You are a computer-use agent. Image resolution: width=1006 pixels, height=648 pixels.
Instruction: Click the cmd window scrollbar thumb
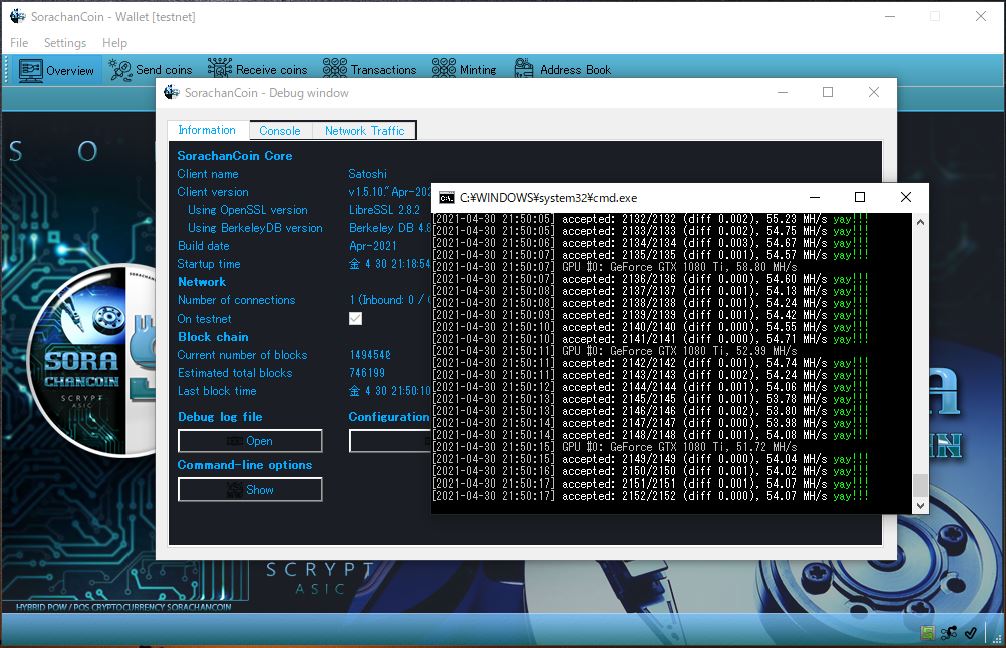[x=920, y=485]
